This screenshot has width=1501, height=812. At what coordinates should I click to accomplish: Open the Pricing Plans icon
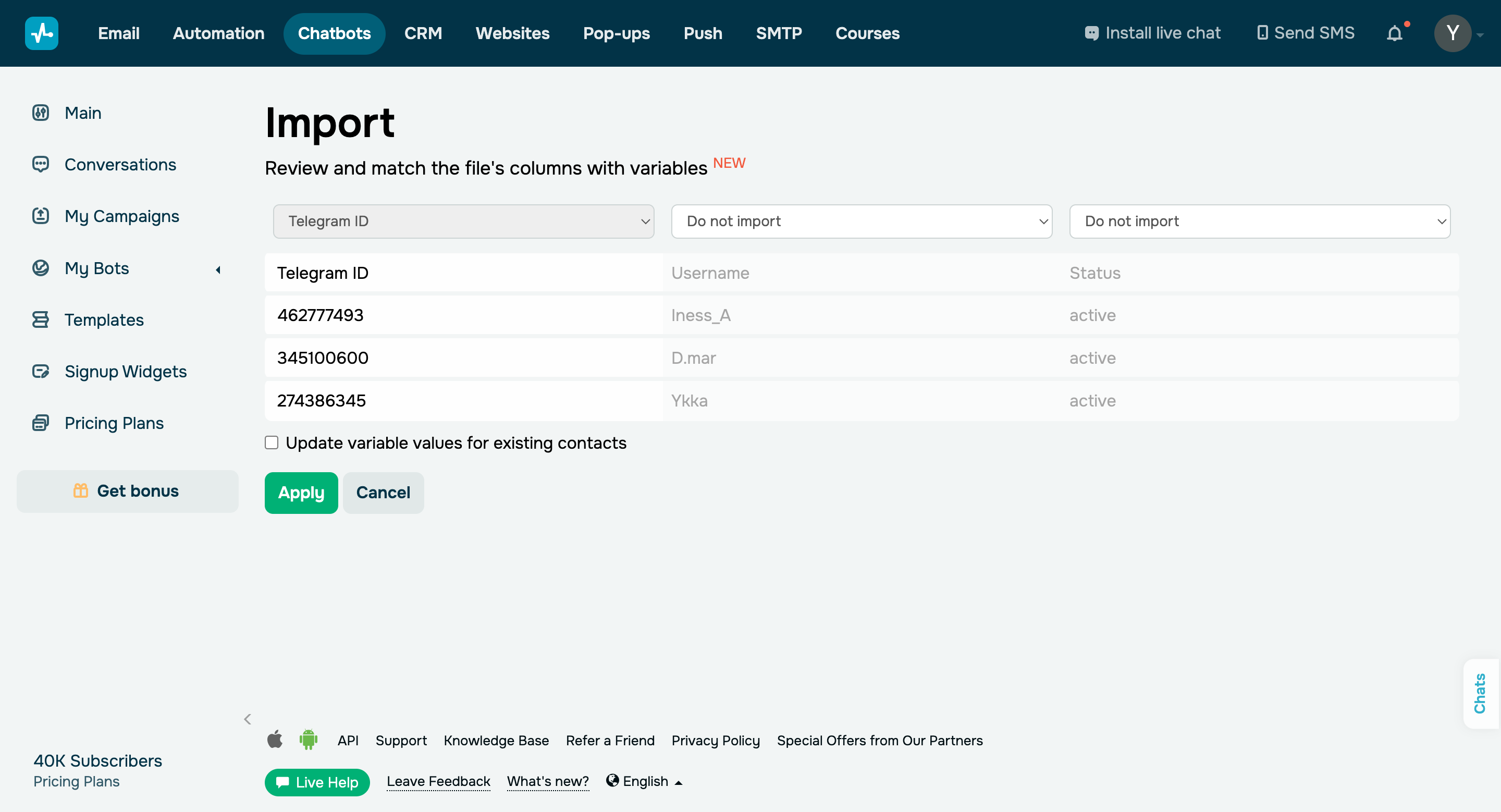click(x=40, y=423)
